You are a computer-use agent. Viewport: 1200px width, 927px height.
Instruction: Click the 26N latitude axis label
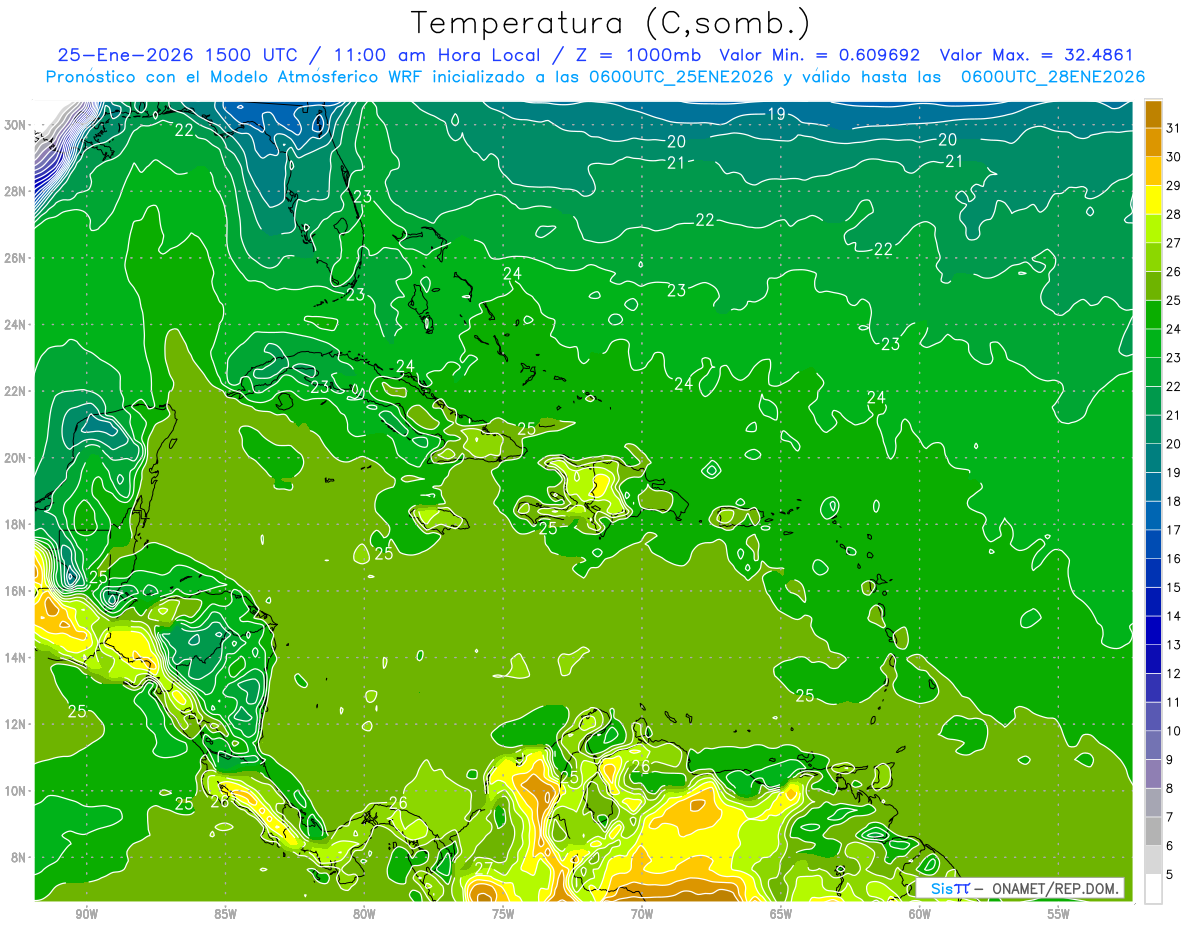pos(16,258)
